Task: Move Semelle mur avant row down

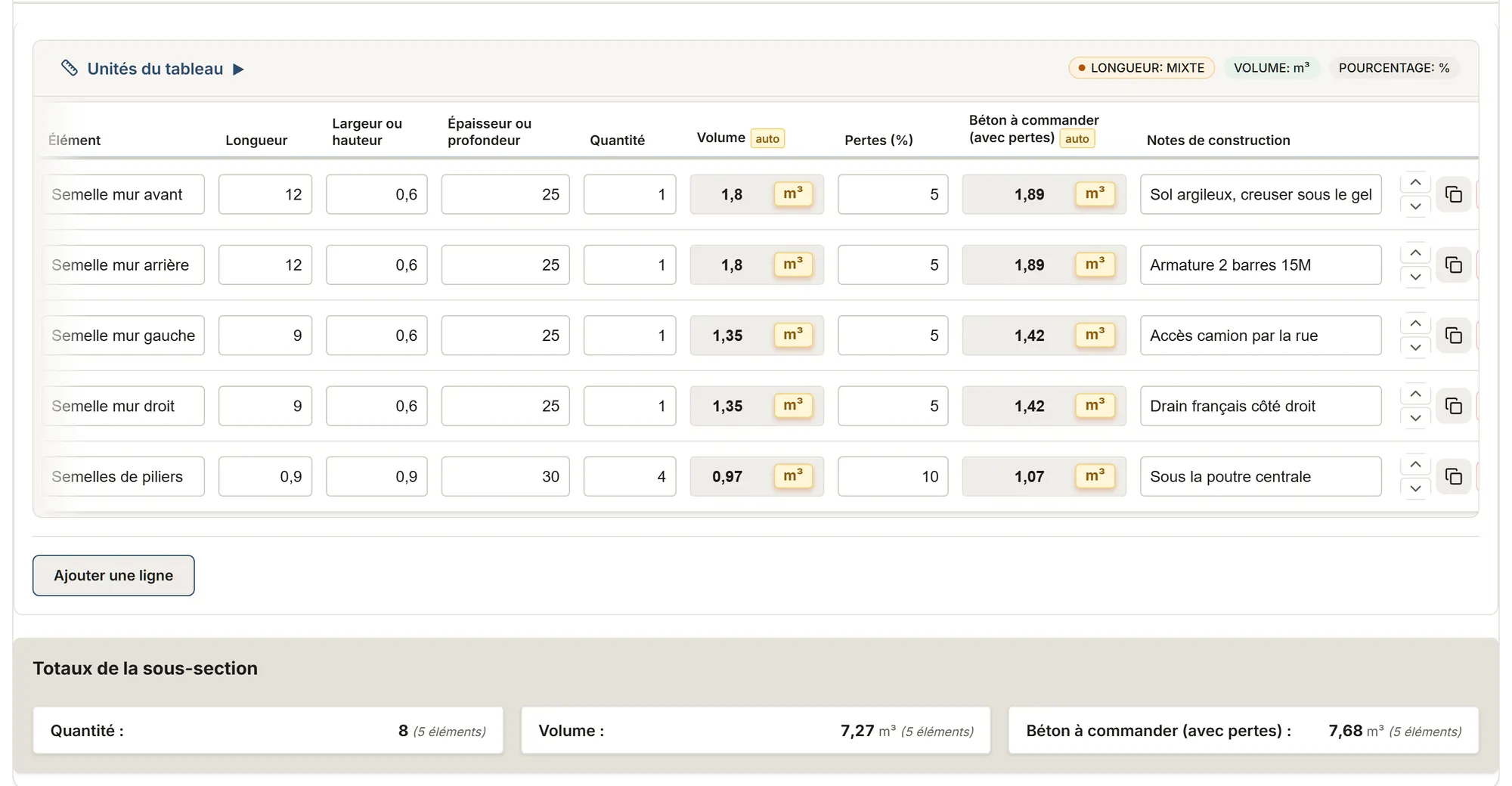Action: [x=1415, y=206]
